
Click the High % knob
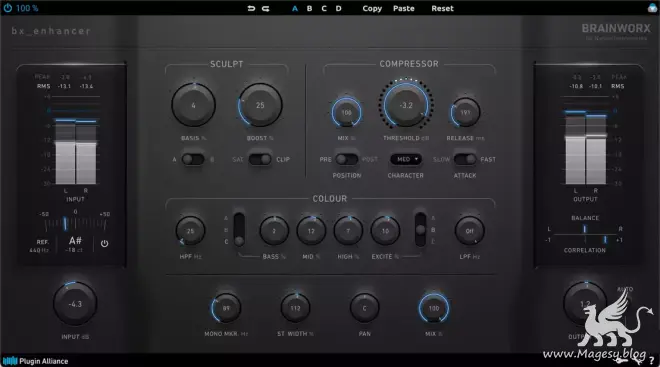pyautogui.click(x=348, y=231)
